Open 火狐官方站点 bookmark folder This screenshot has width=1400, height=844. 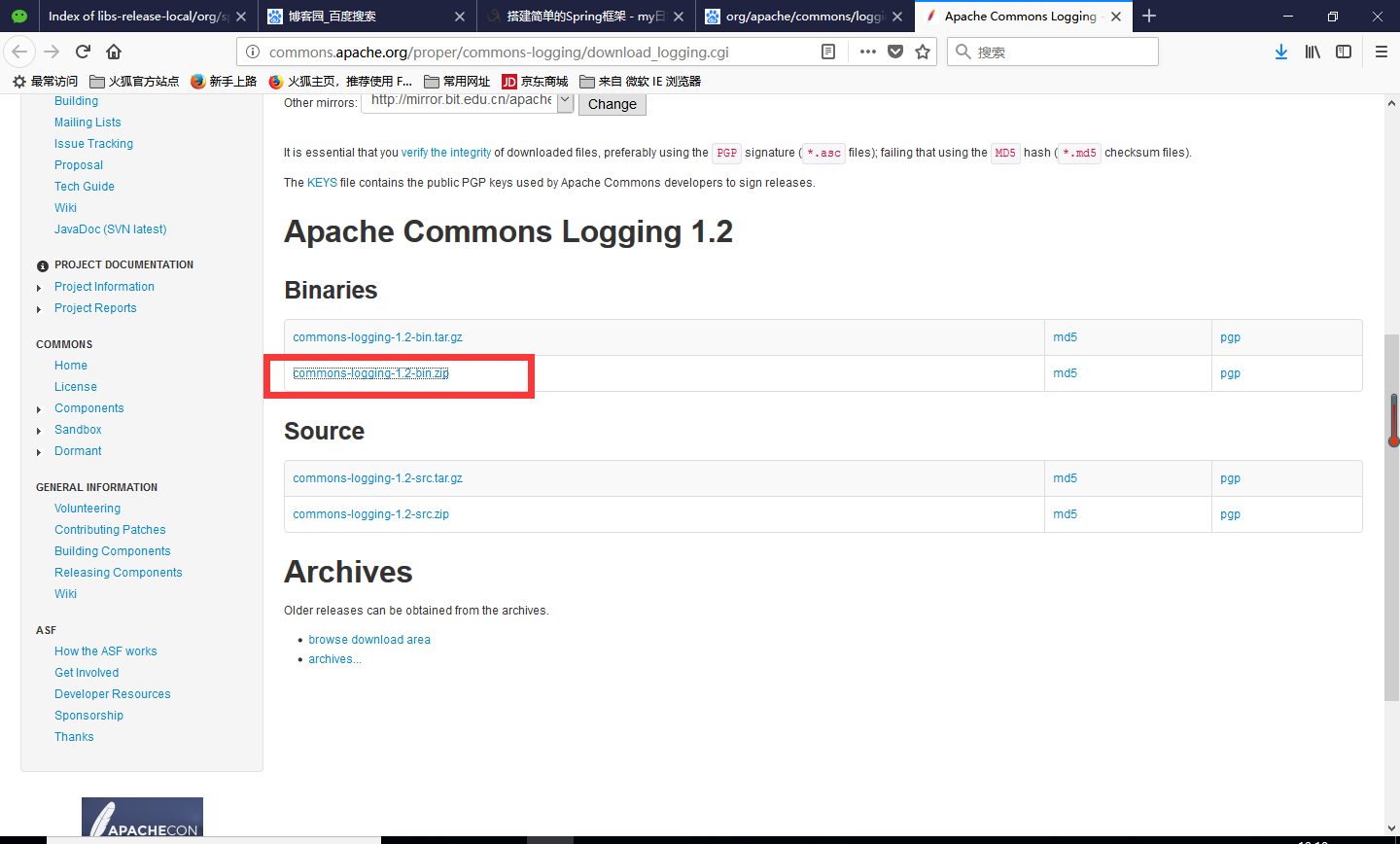pos(134,81)
